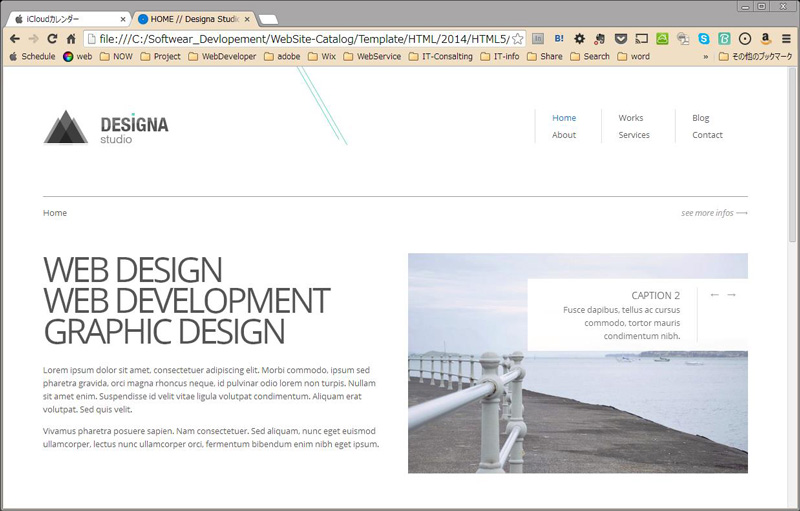The height and width of the screenshot is (511, 800).
Task: Open the black gear extension icon
Action: click(x=580, y=38)
